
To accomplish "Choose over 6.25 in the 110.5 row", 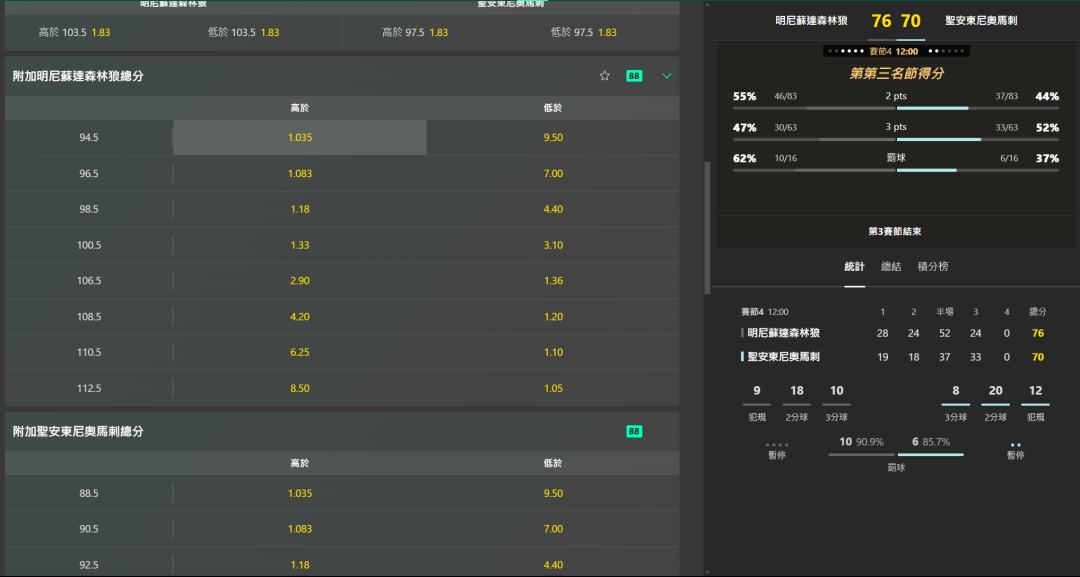I will [x=300, y=353].
